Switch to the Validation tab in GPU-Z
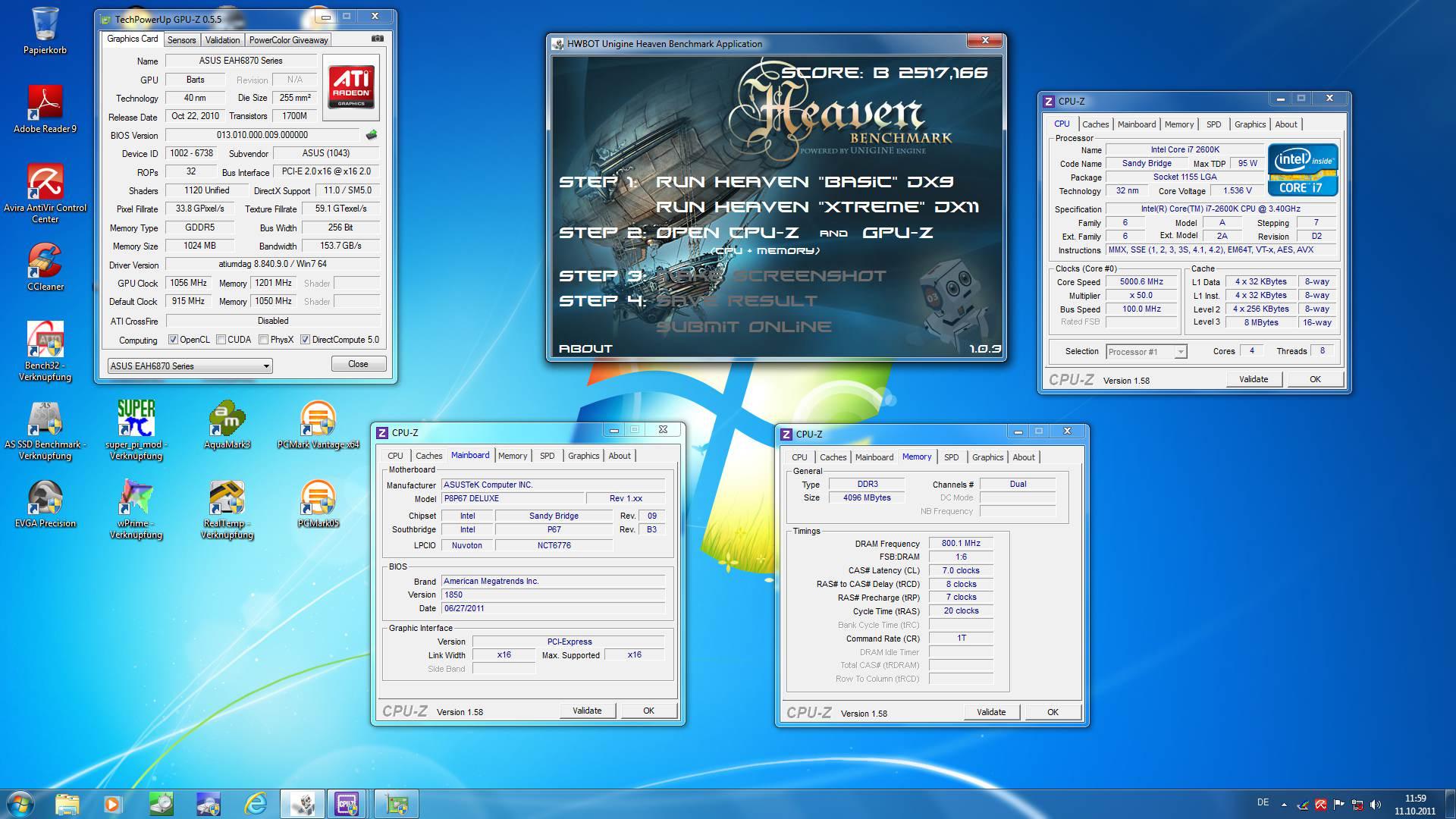Viewport: 1456px width, 819px height. pos(222,40)
